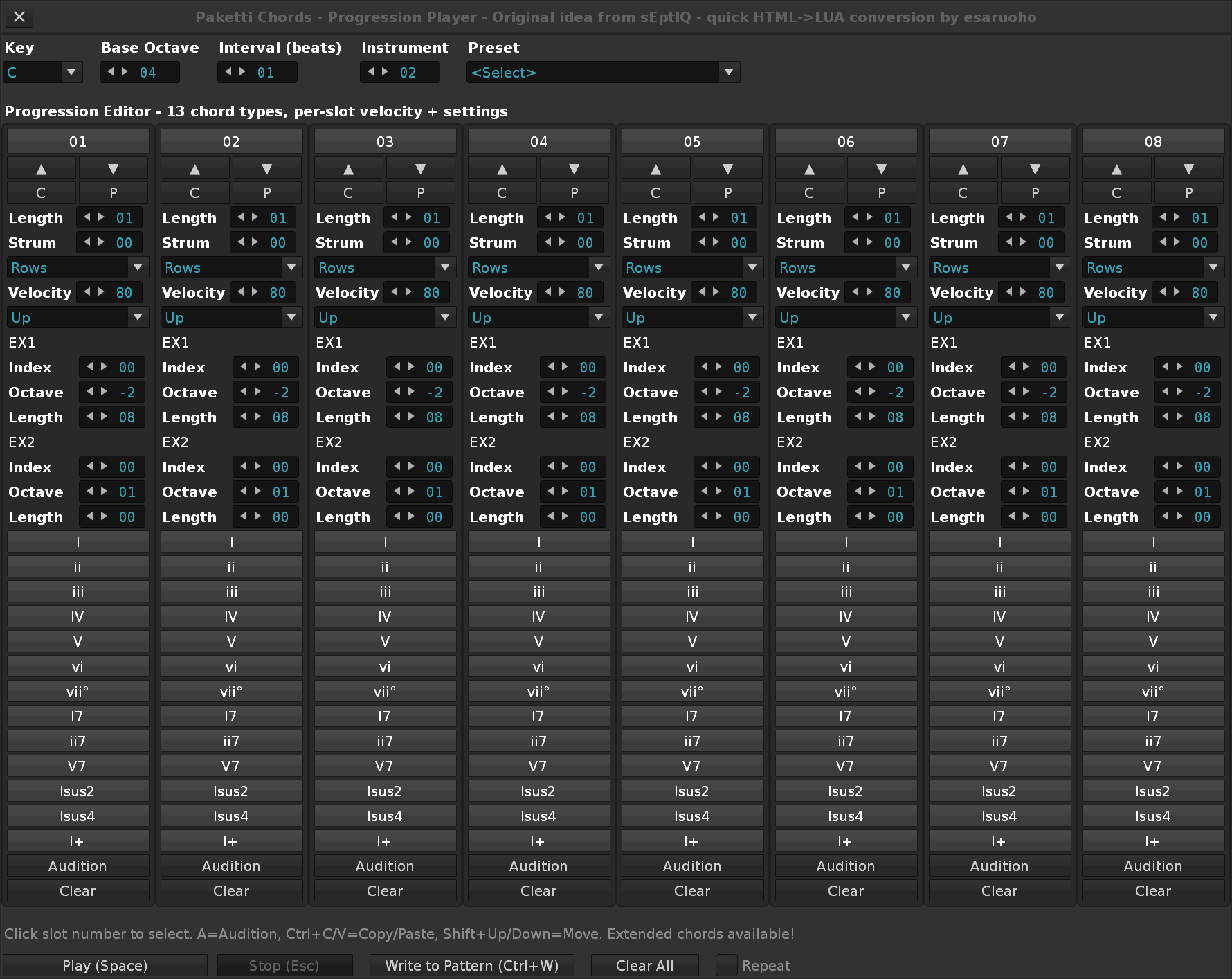Select slot number 01
The width and height of the screenshot is (1232, 979).
coord(78,141)
